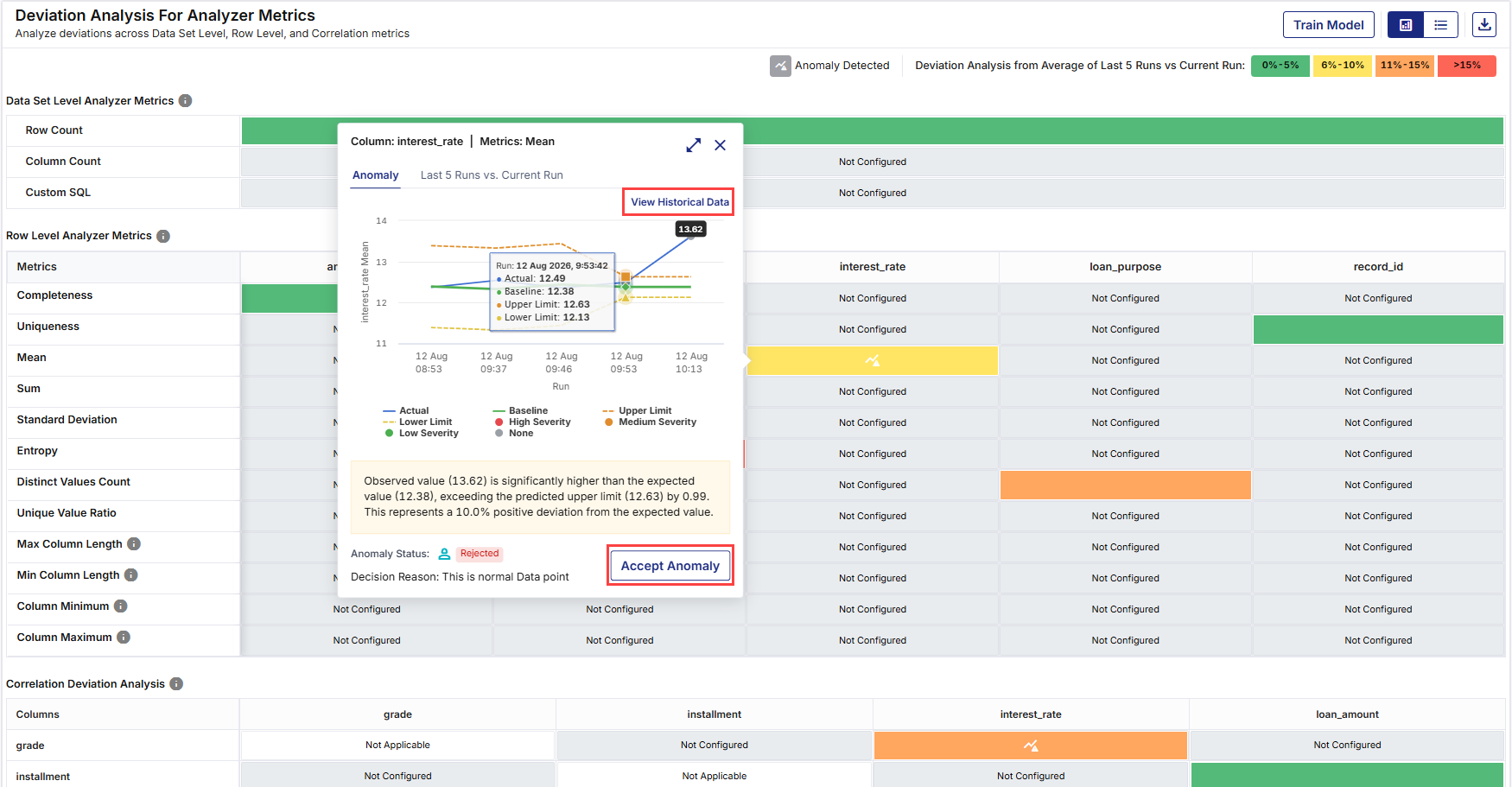The image size is (1512, 787).
Task: Click Not Applicable cell in grade row
Action: tap(397, 746)
